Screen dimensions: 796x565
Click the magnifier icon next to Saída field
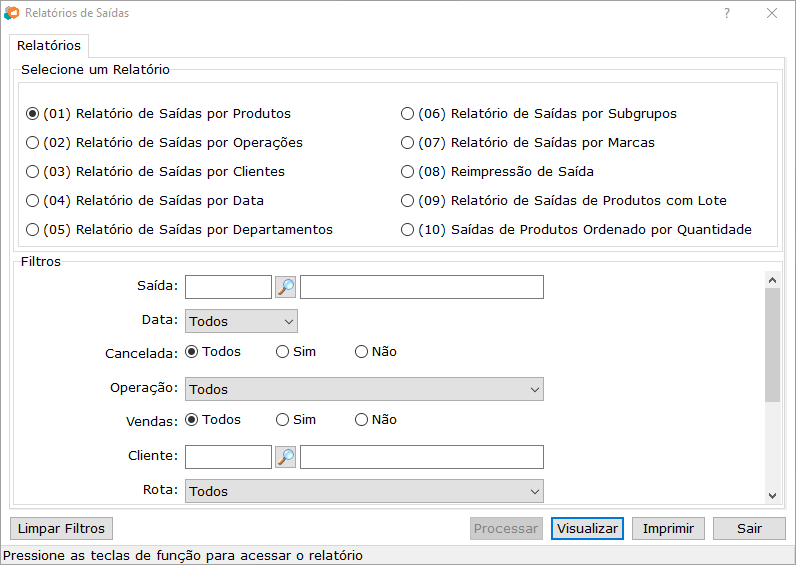[x=286, y=287]
